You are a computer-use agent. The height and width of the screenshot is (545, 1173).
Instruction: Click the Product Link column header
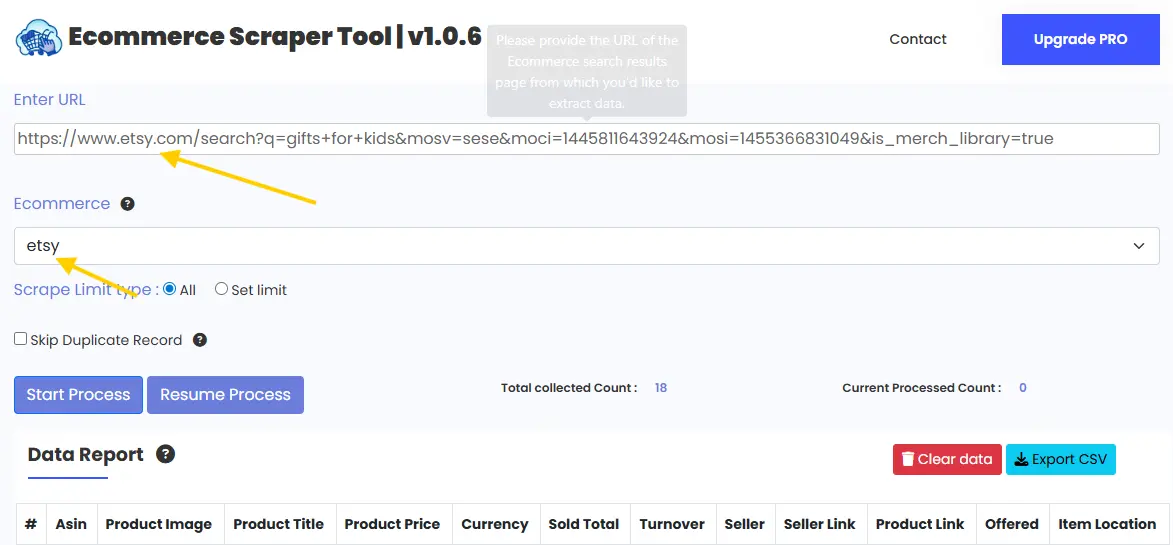[x=920, y=524]
